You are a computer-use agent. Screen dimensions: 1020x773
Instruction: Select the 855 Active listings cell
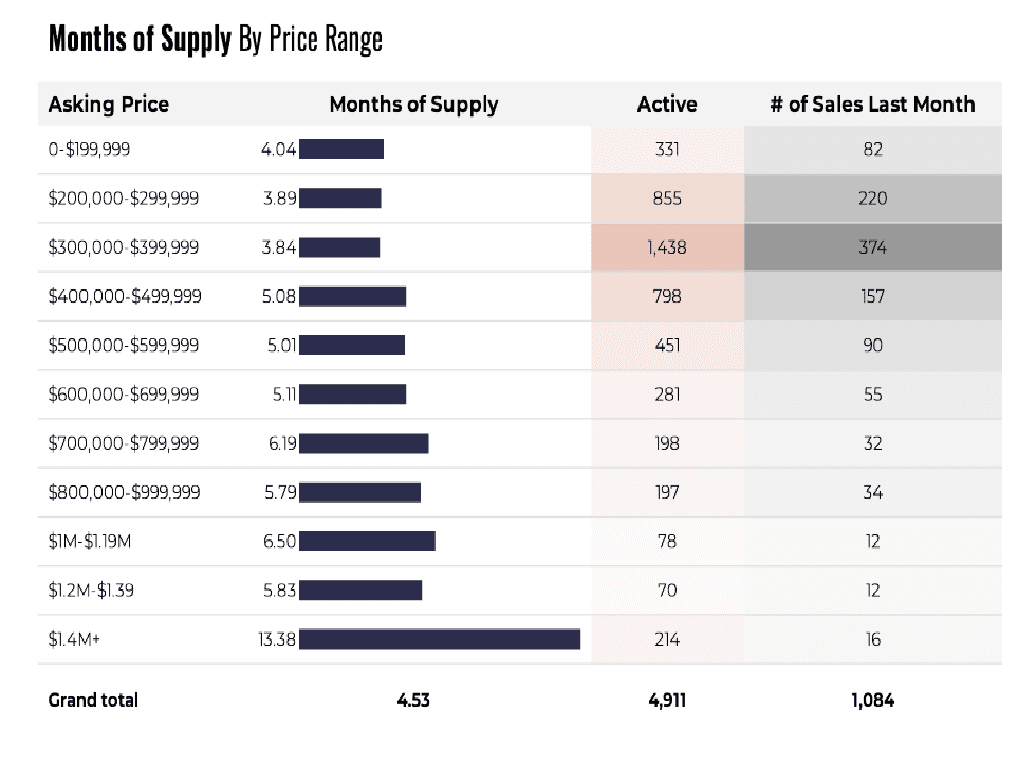[667, 198]
